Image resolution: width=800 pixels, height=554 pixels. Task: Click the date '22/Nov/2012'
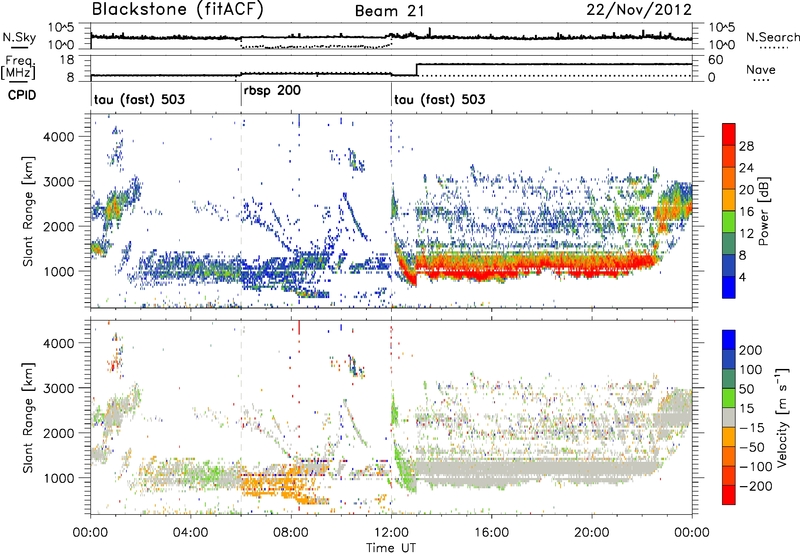(x=639, y=10)
